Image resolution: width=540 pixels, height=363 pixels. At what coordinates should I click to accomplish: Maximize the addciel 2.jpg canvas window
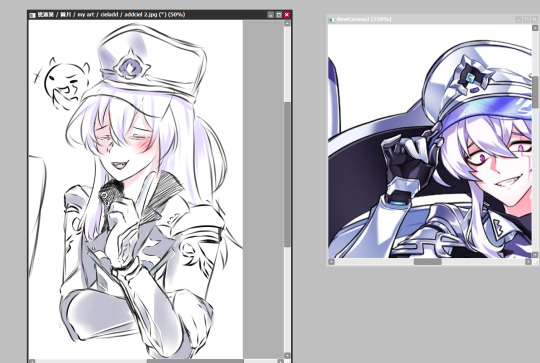click(279, 15)
